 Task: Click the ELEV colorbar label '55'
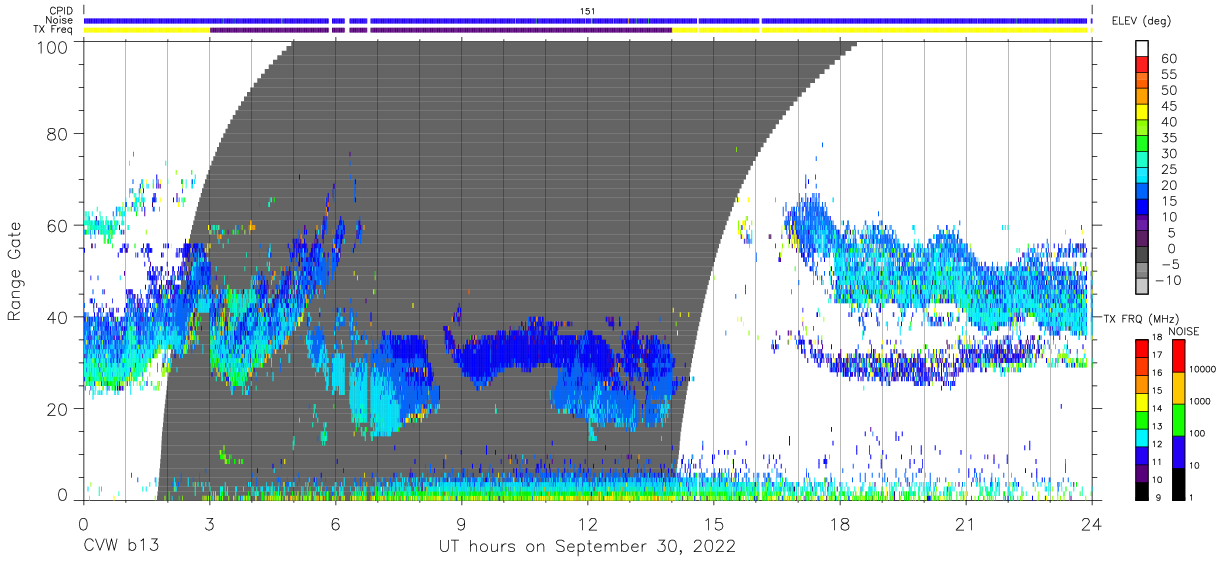1168,75
